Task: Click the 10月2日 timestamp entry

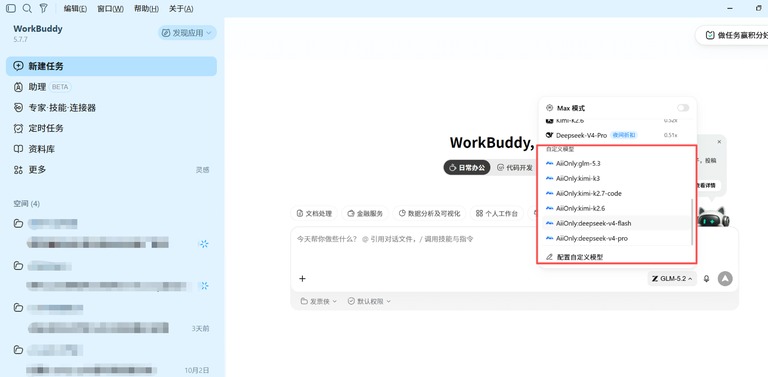Action: [198, 370]
